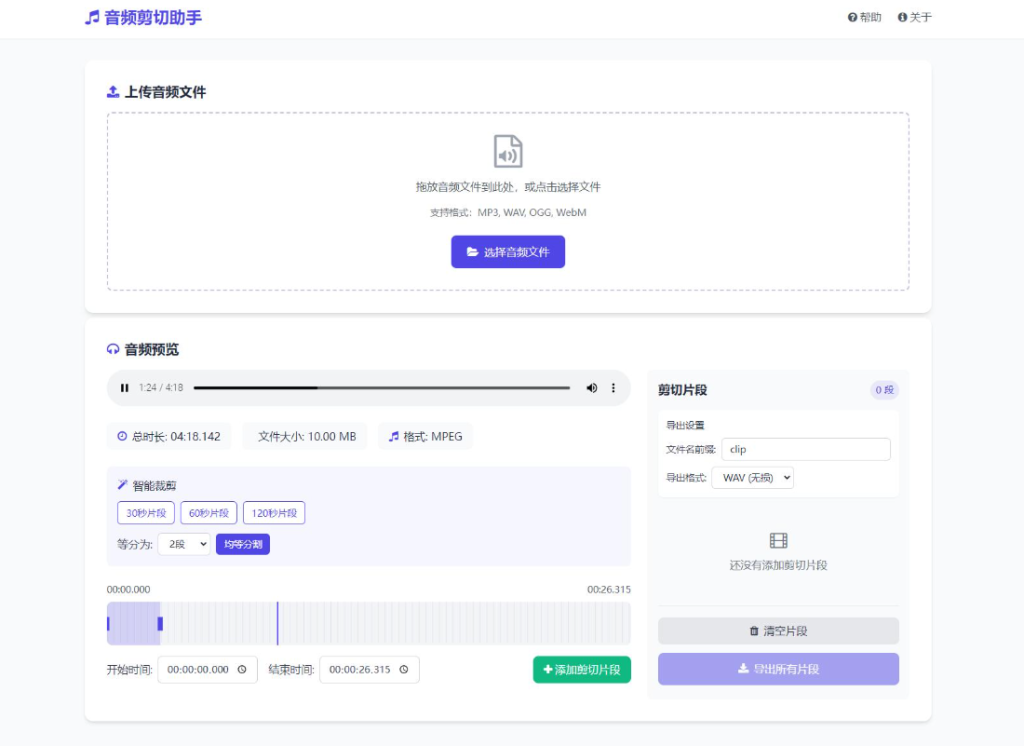Click the clock icon in the 开始时间 field
The height and width of the screenshot is (746, 1024).
(x=244, y=669)
